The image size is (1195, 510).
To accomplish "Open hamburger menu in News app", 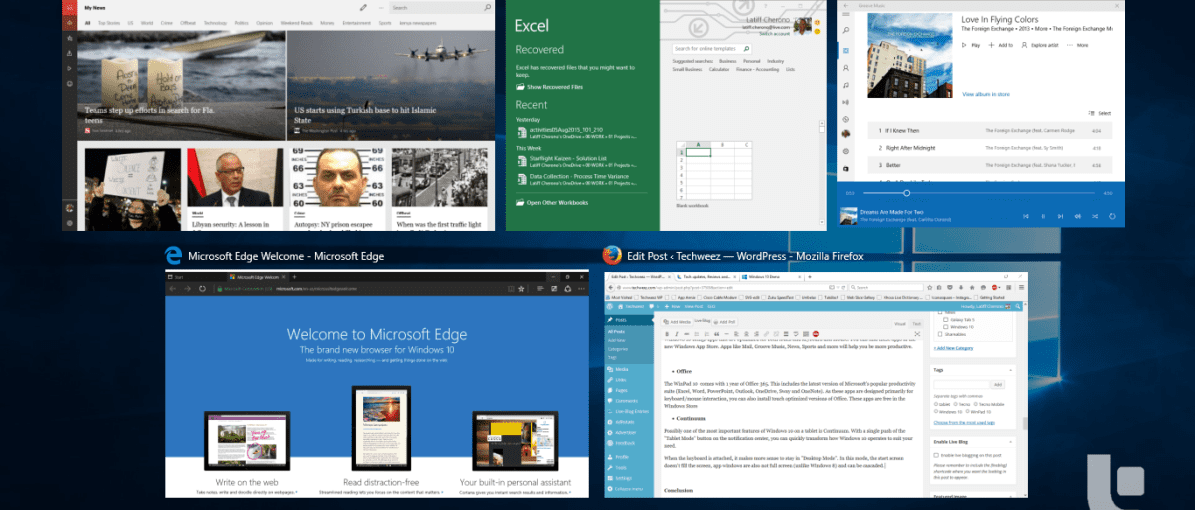I will click(69, 8).
